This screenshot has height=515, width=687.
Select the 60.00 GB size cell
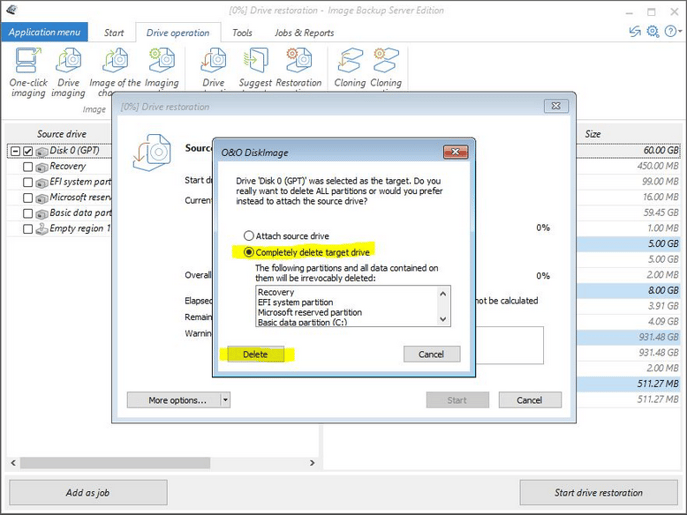click(x=661, y=150)
